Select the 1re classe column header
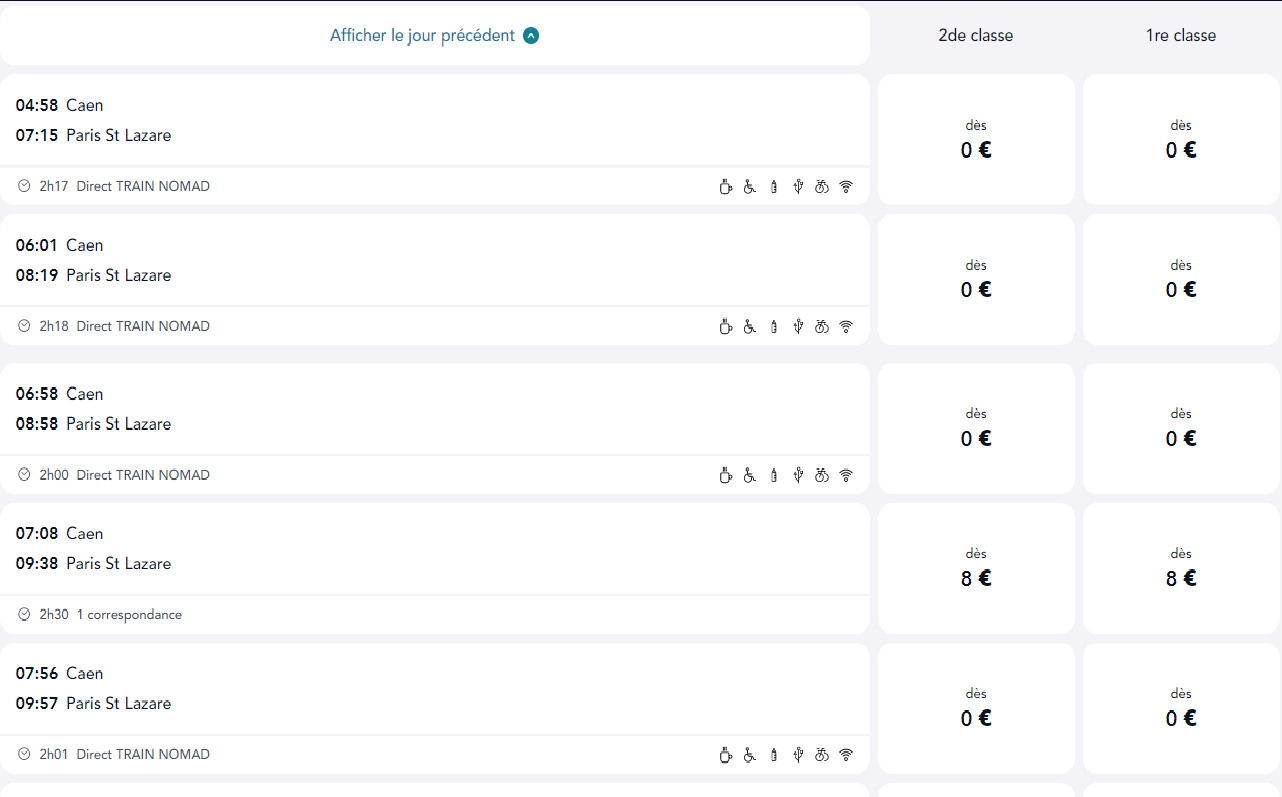Viewport: 1282px width, 797px height. (x=1181, y=36)
